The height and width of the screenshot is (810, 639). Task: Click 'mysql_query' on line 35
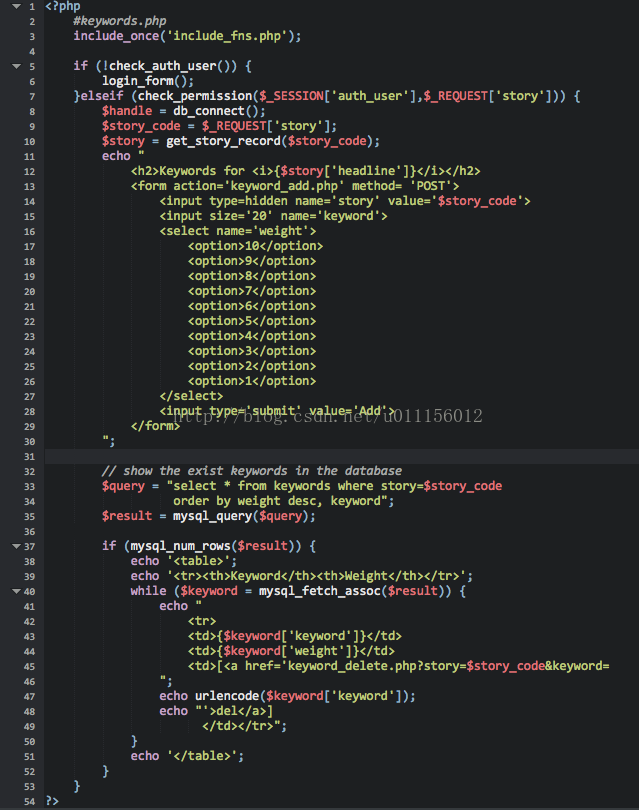pyautogui.click(x=212, y=516)
